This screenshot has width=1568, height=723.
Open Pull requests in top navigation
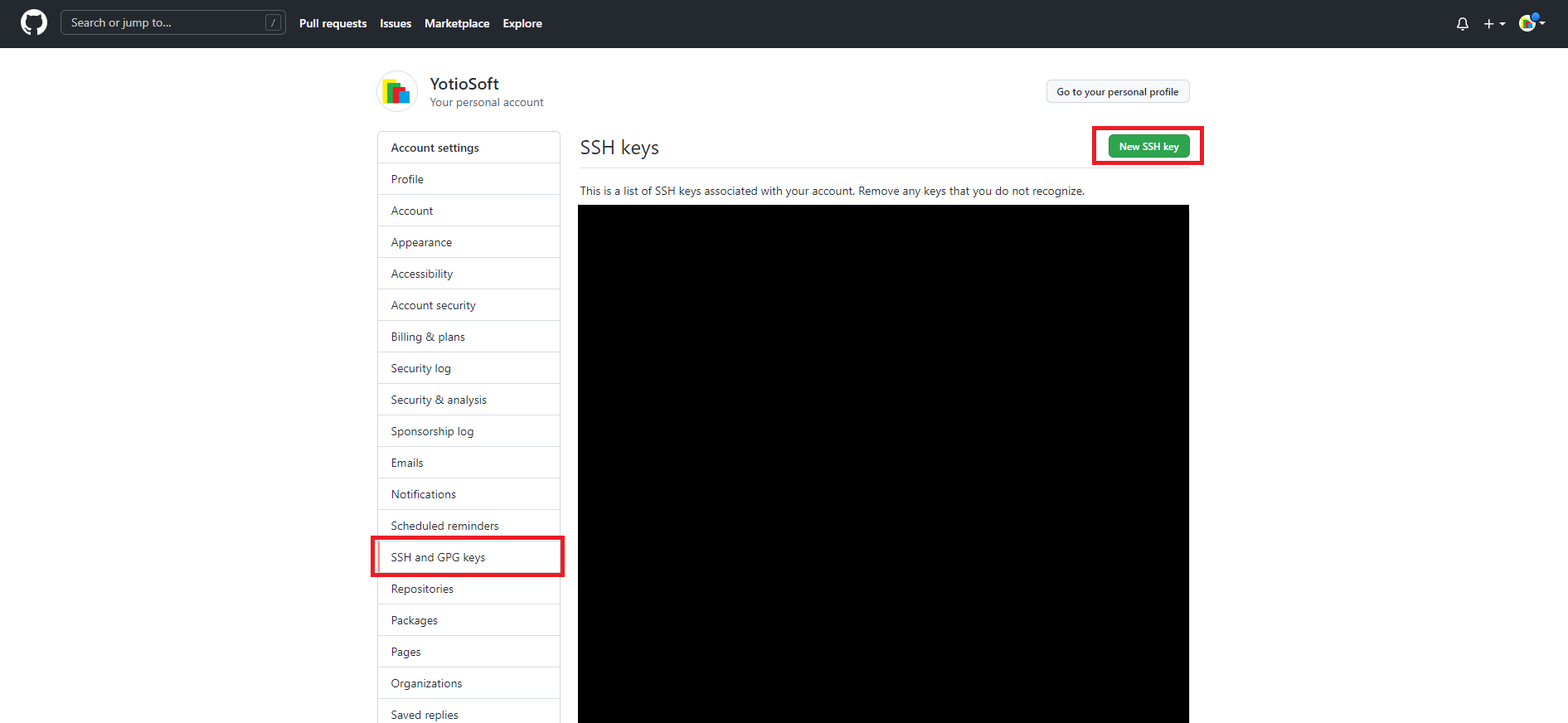point(333,23)
